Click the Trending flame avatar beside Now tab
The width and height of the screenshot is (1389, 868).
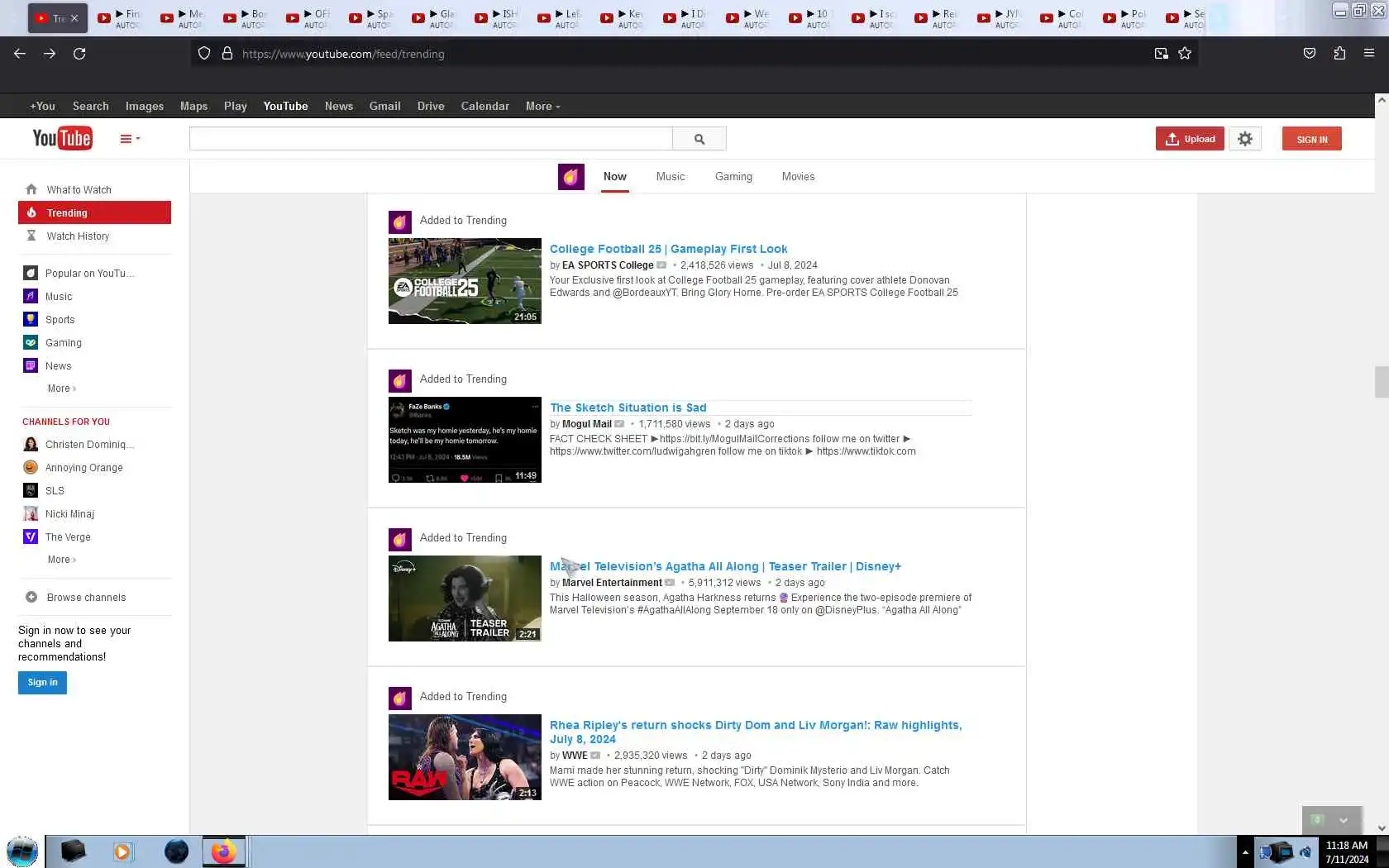coord(571,176)
